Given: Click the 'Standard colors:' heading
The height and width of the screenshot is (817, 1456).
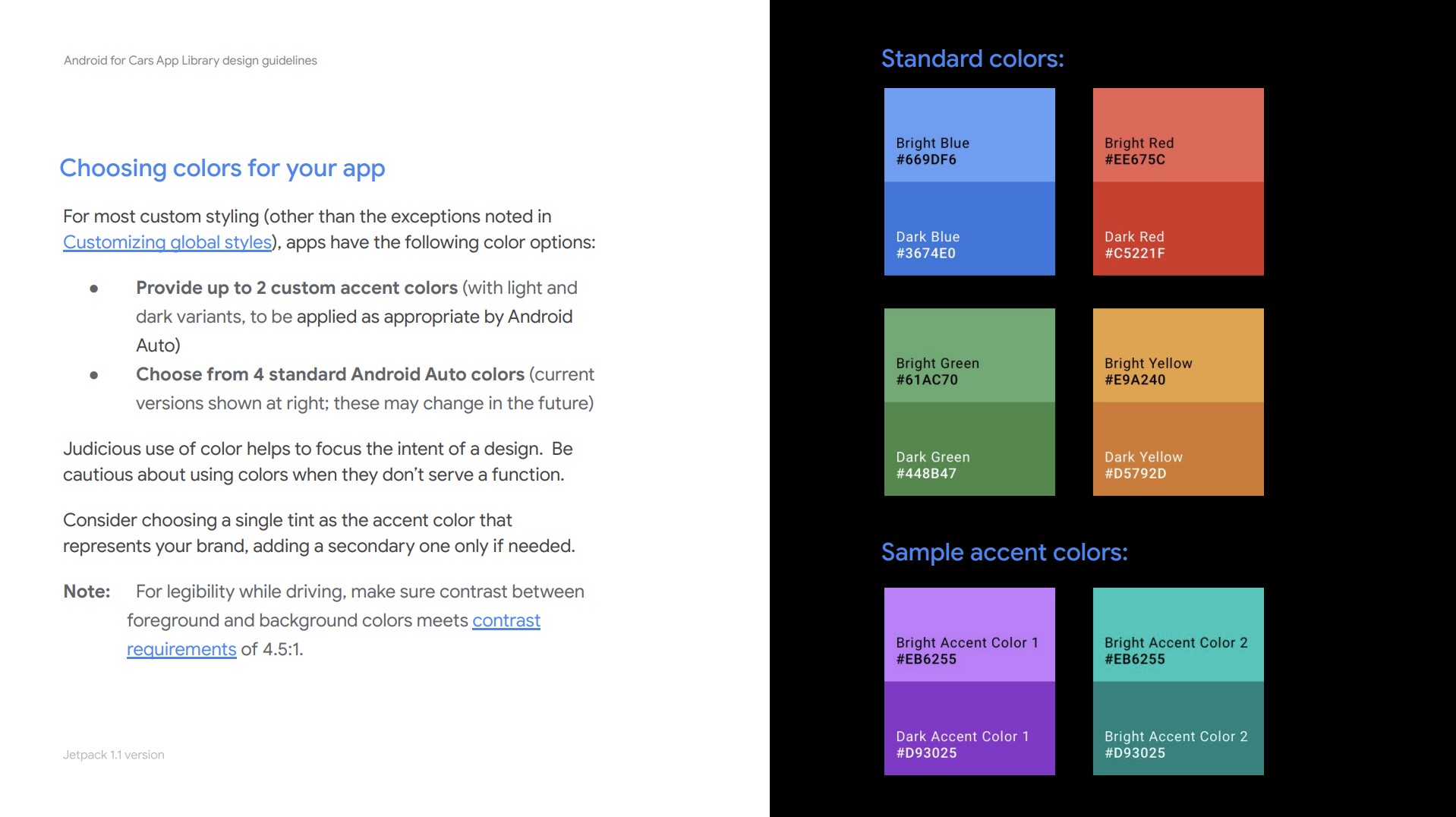Looking at the screenshot, I should pyautogui.click(x=972, y=58).
